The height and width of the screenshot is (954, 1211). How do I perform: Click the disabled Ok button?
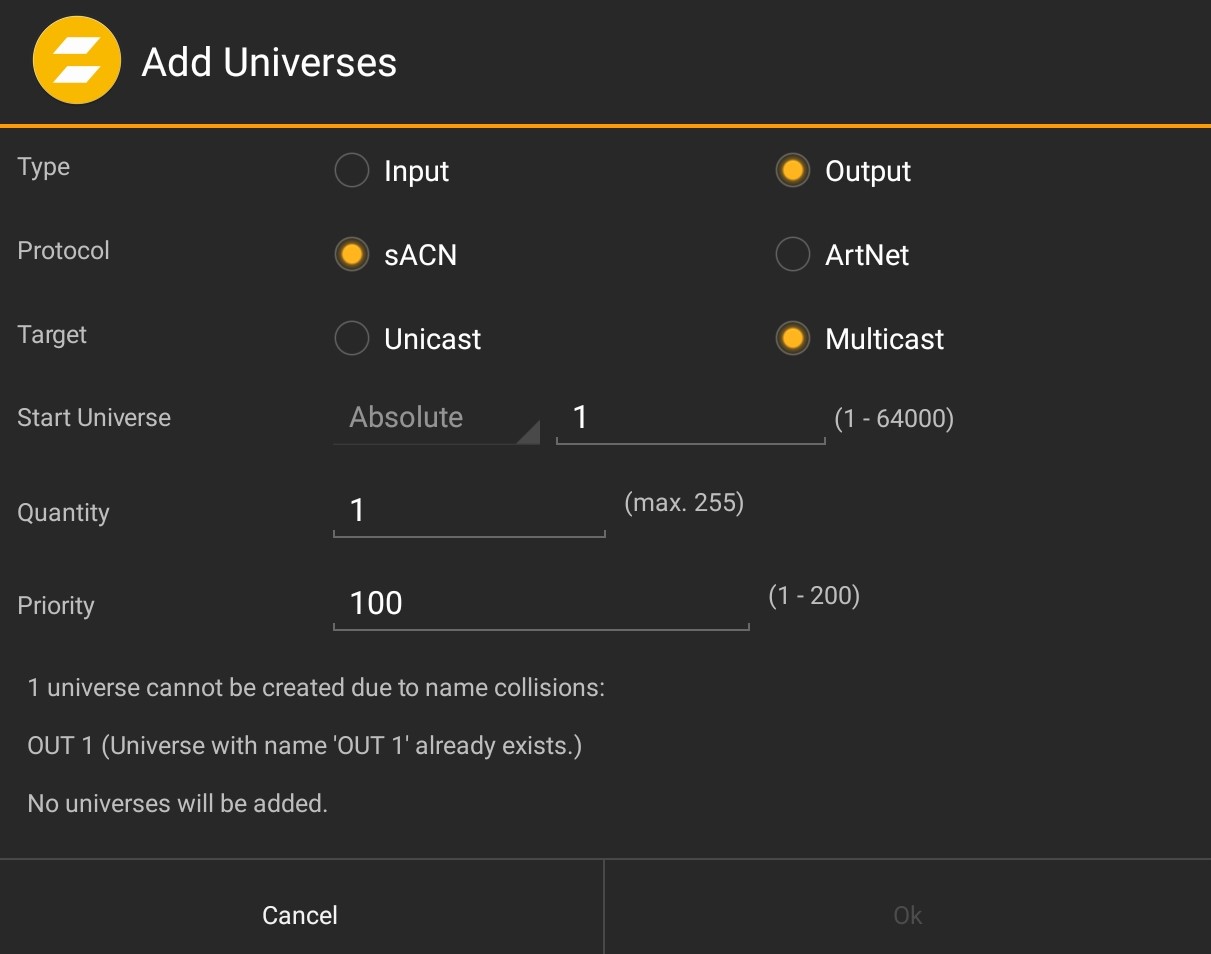coord(906,914)
